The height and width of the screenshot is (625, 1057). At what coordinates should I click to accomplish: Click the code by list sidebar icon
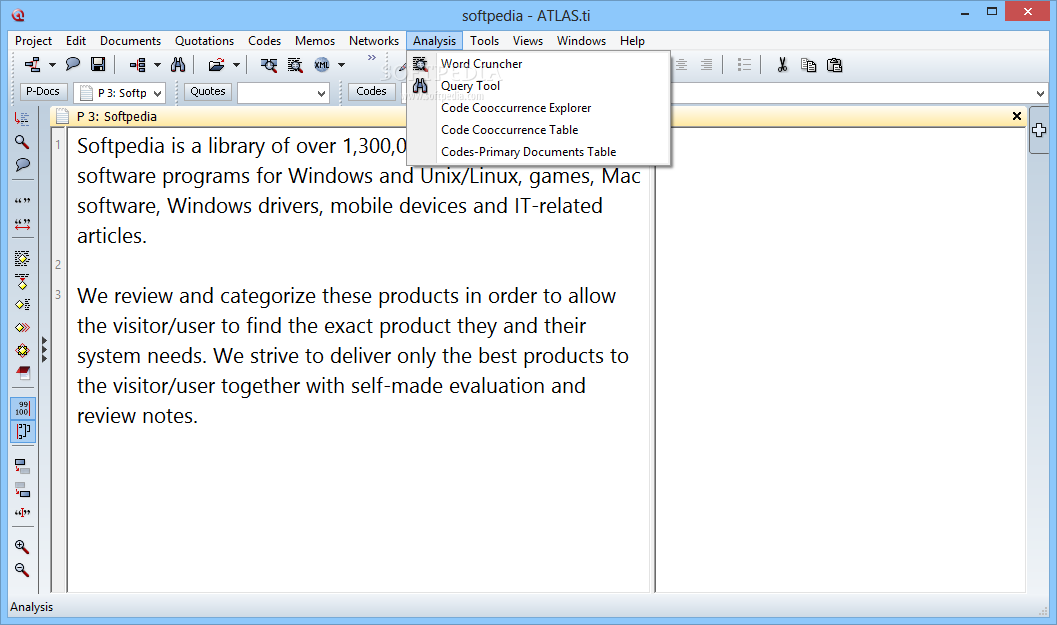click(22, 304)
